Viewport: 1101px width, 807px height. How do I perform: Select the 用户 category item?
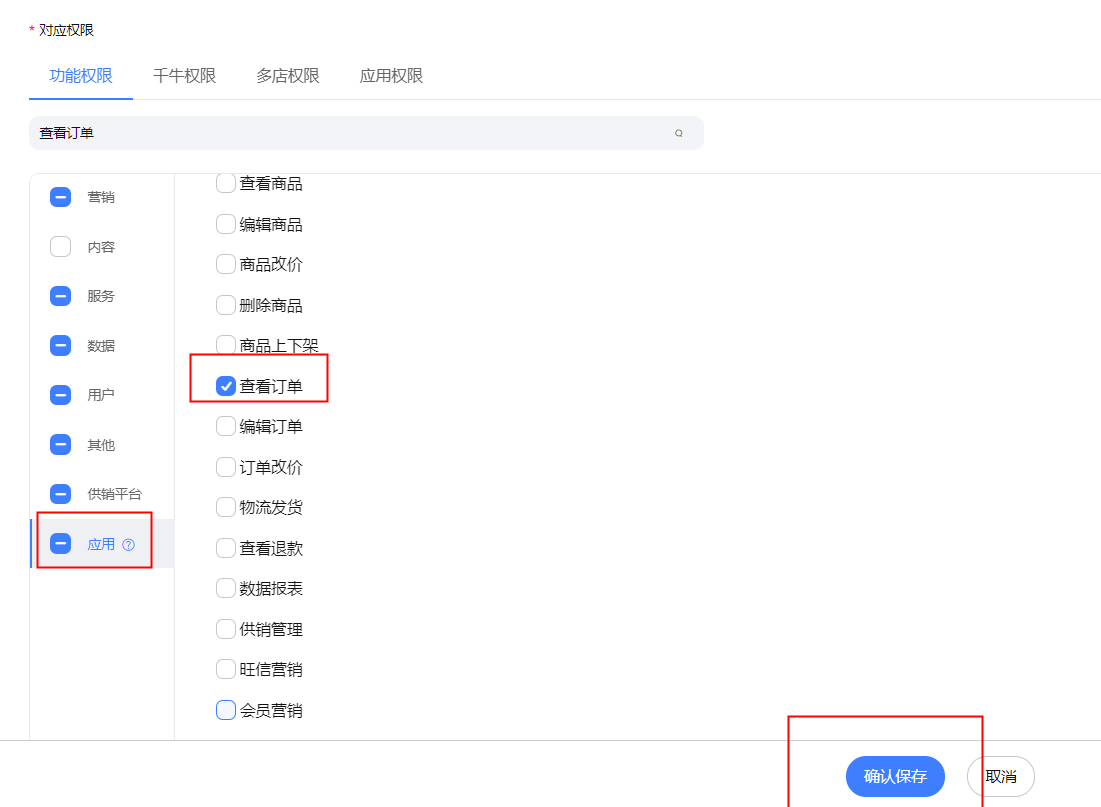coord(101,395)
